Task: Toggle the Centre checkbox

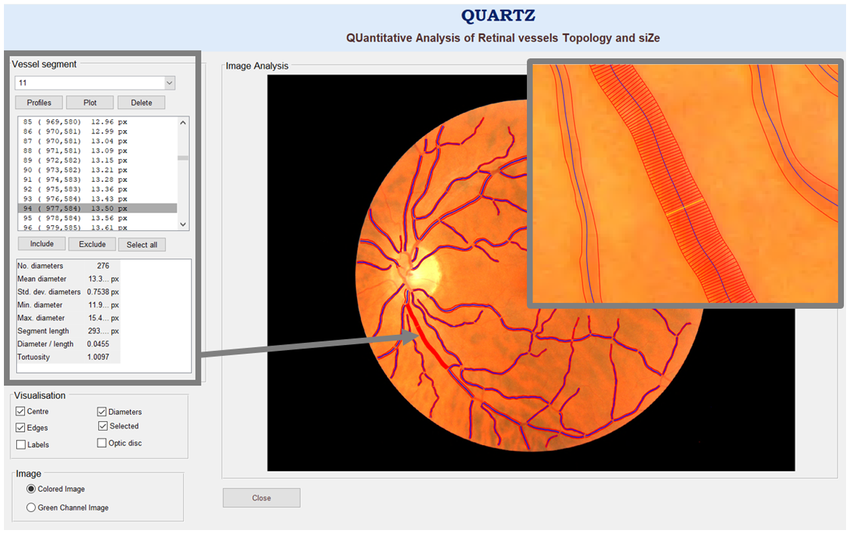Action: click(21, 411)
